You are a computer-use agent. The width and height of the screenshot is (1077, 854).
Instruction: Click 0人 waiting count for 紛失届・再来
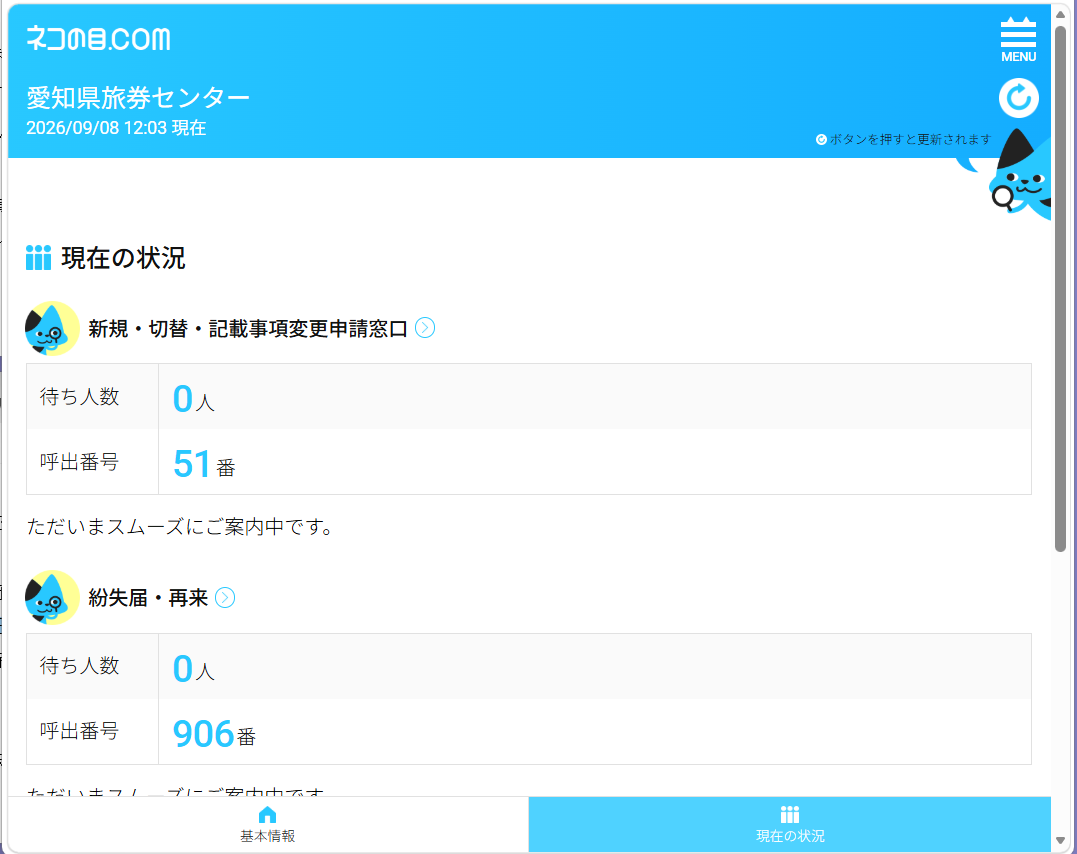[x=194, y=668]
